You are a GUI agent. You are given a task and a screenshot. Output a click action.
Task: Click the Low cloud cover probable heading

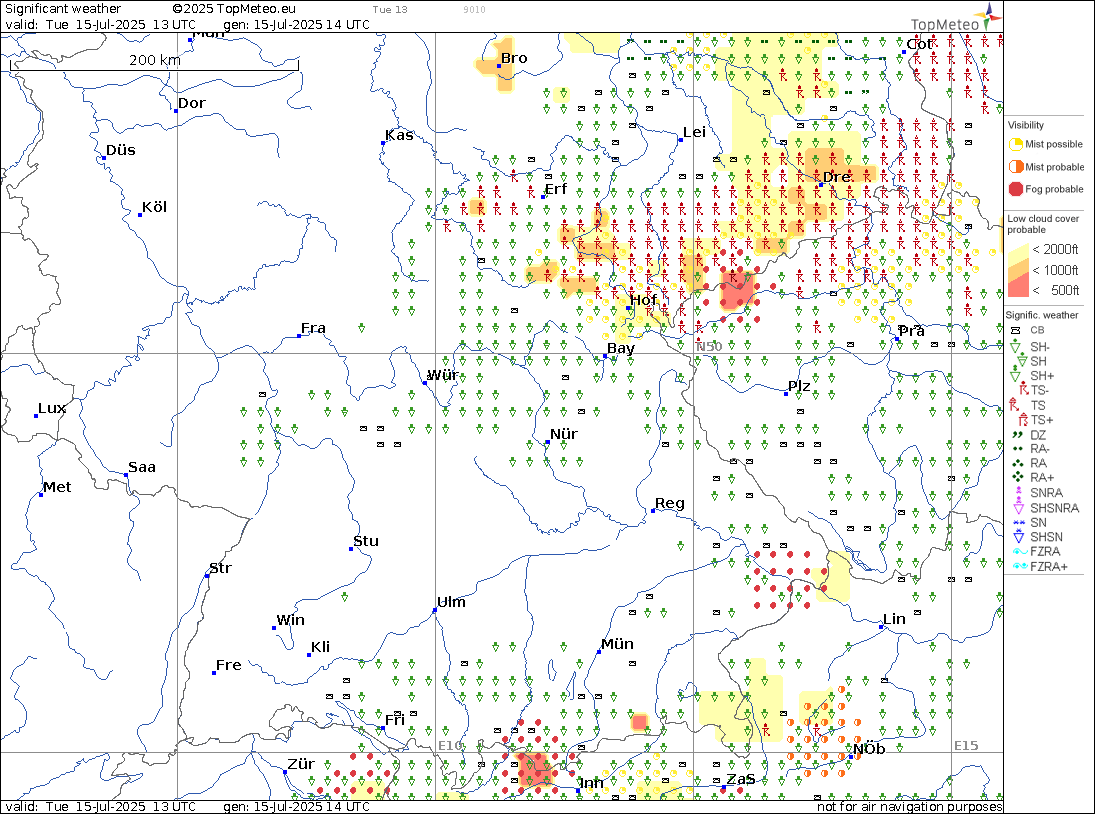pyautogui.click(x=1043, y=224)
